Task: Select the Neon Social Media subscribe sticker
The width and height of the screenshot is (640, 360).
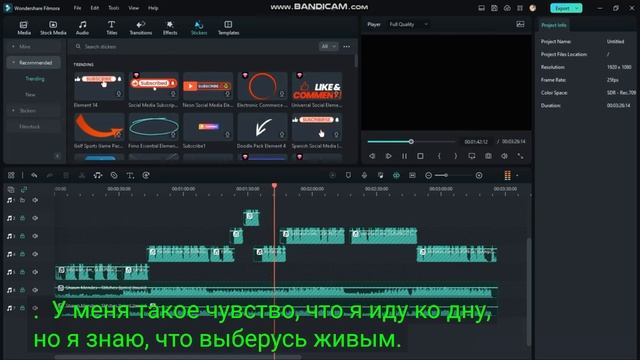Action: pyautogui.click(x=208, y=86)
